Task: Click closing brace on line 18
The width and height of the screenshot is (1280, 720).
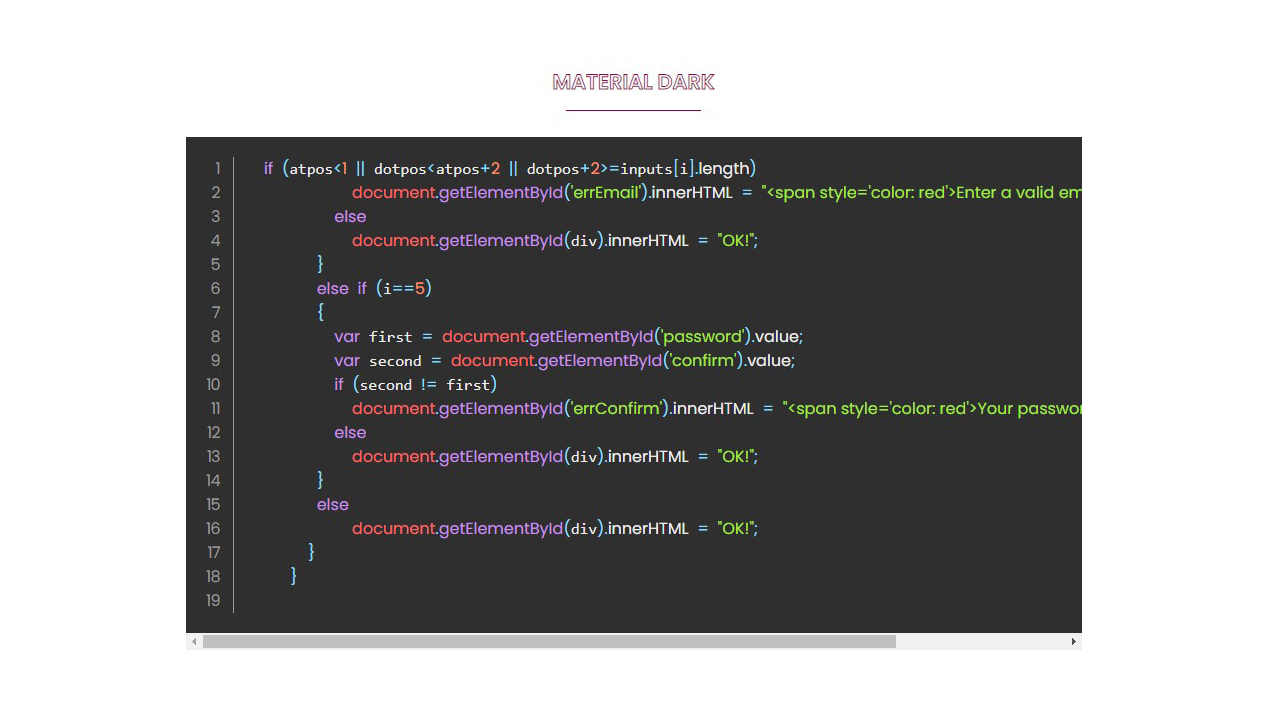Action: point(293,576)
